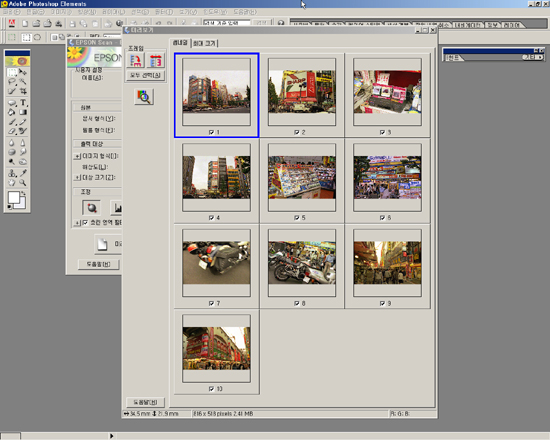
Task: Switch to the 썸네일 tab
Action: click(x=180, y=42)
